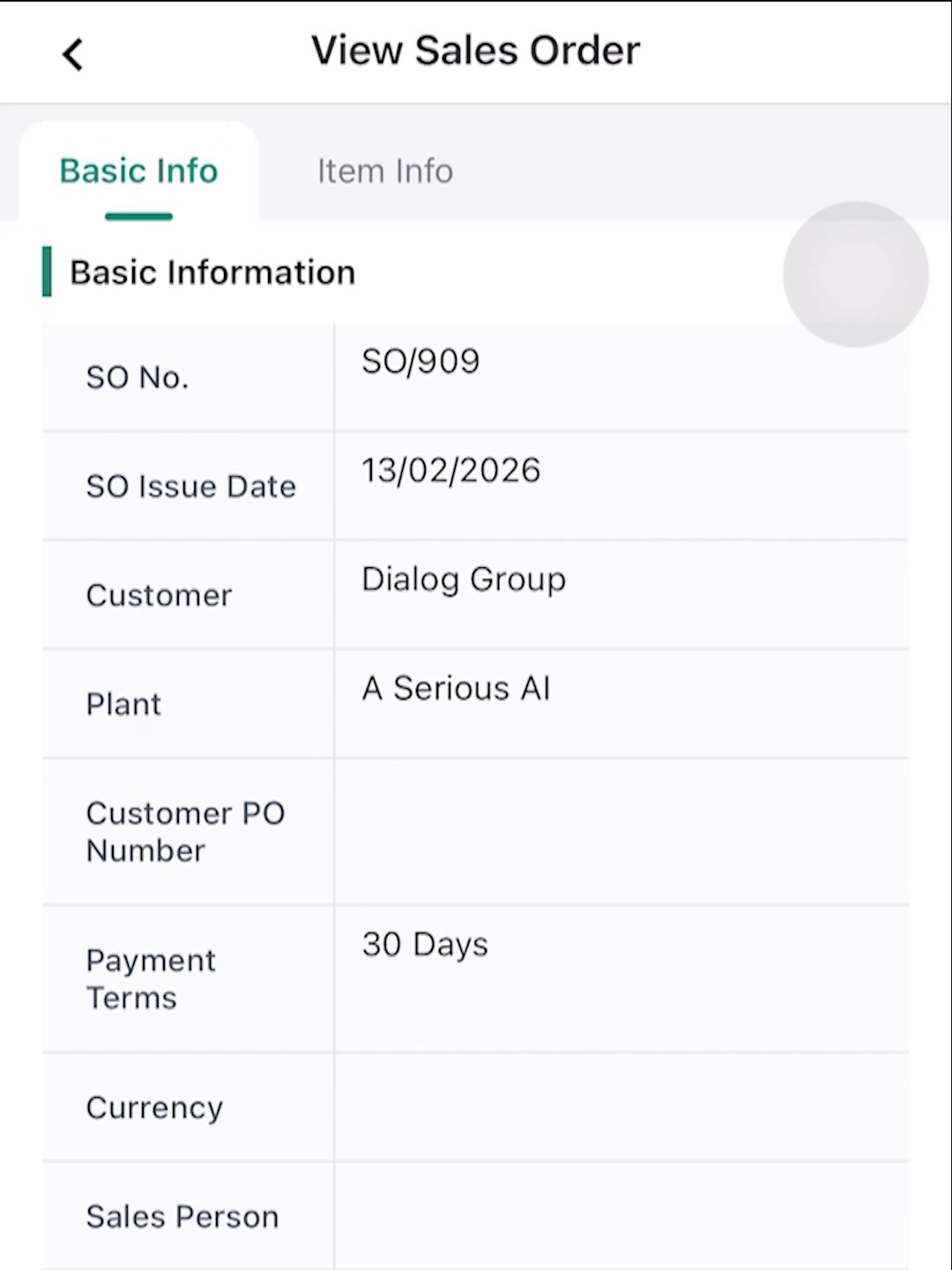
Task: Click the Currency row label
Action: (x=154, y=1109)
